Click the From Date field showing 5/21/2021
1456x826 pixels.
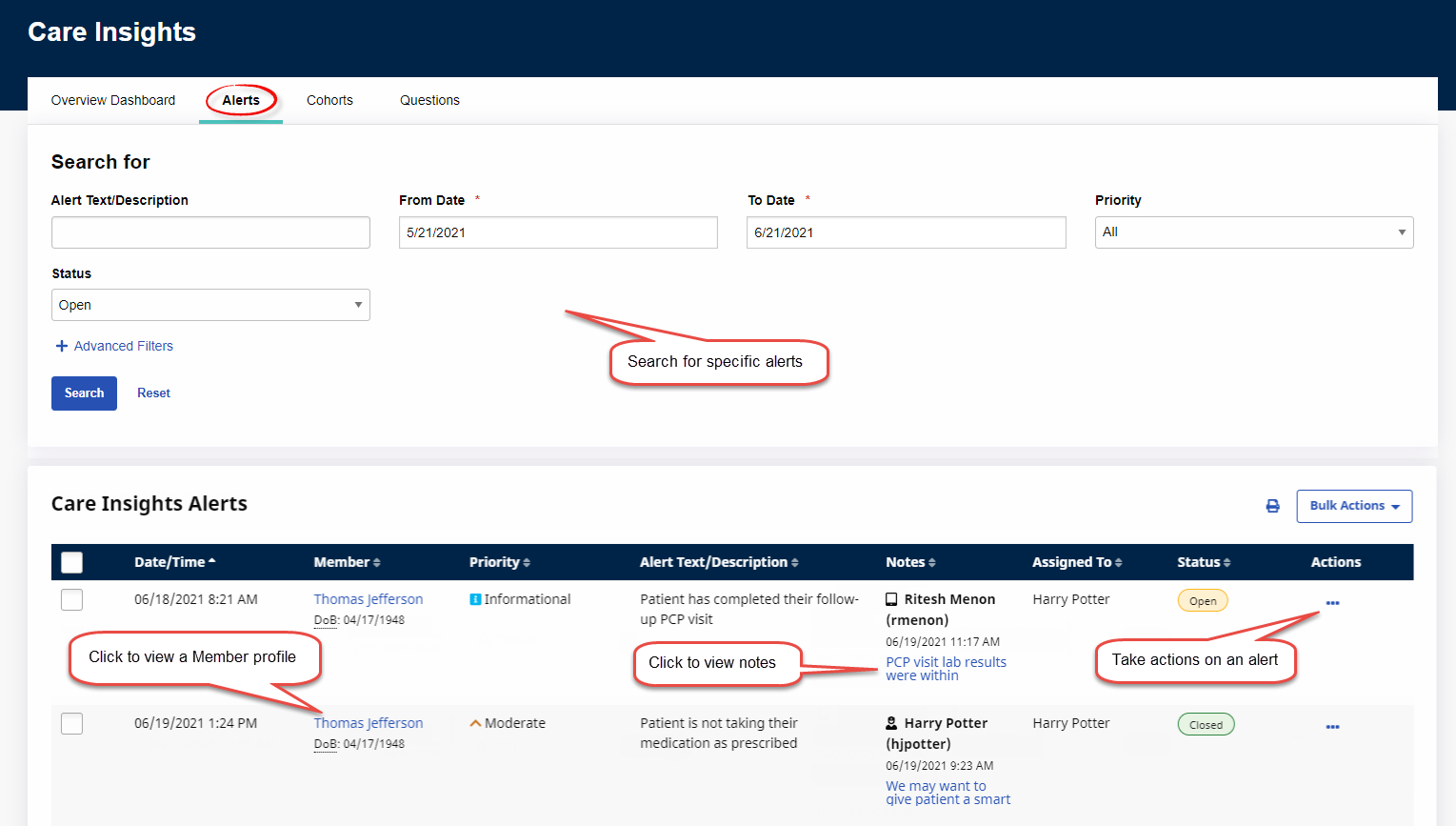557,232
